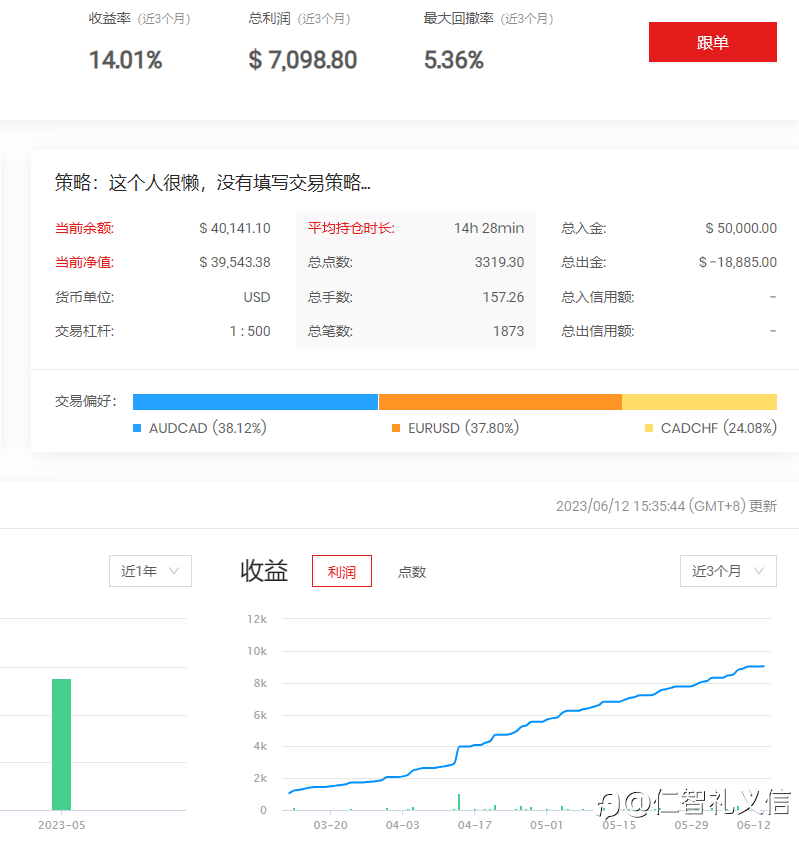This screenshot has height=851, width=799.
Task: Switch to the 点数 points tab
Action: click(x=412, y=571)
